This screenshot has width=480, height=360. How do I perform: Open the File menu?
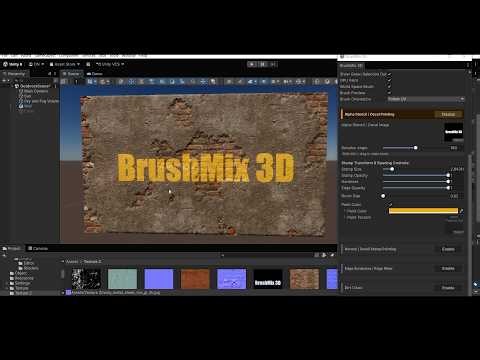pos(5,56)
